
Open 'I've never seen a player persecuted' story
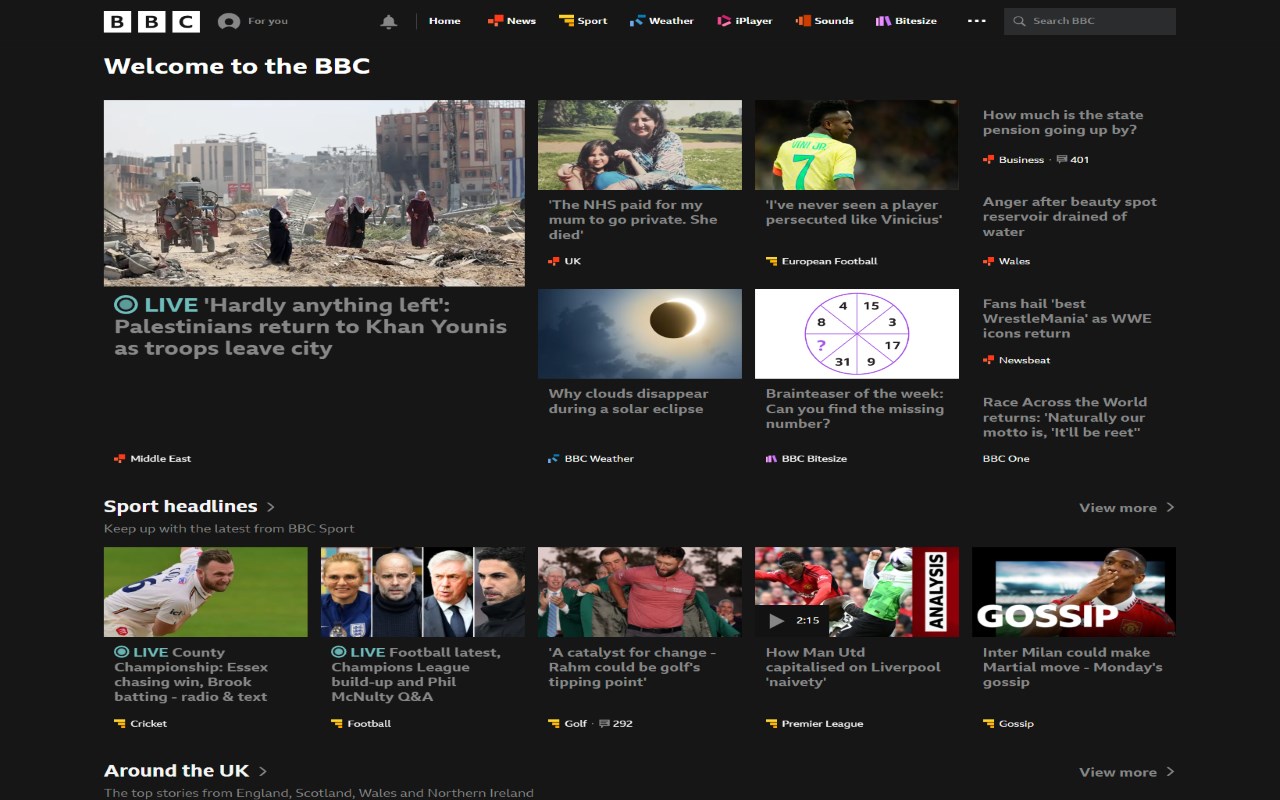click(854, 212)
